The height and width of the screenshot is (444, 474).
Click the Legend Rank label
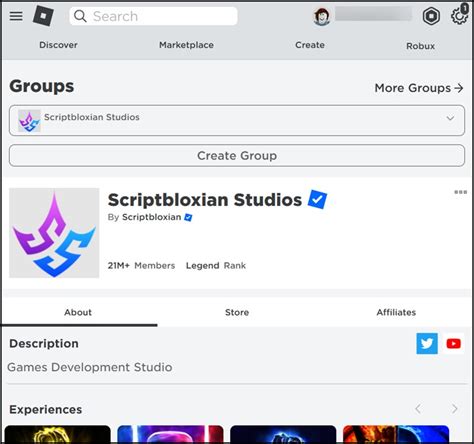216,266
